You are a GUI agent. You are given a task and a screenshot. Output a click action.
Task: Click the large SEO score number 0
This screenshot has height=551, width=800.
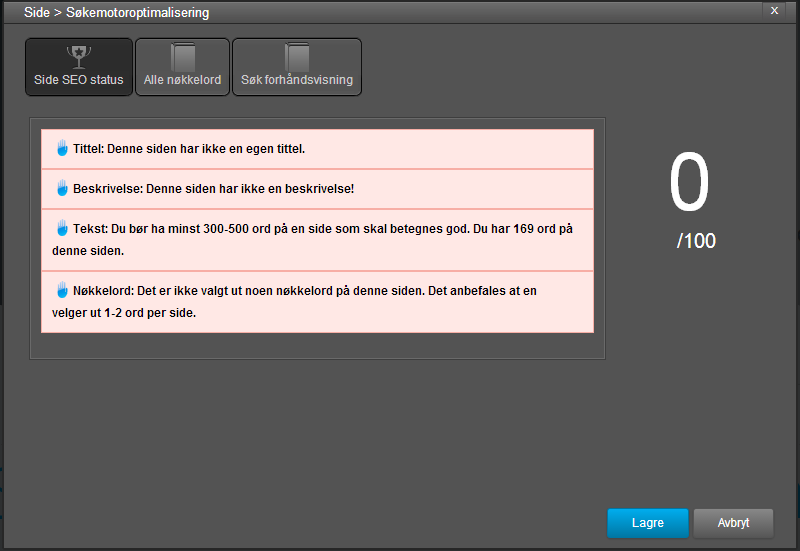pyautogui.click(x=688, y=184)
